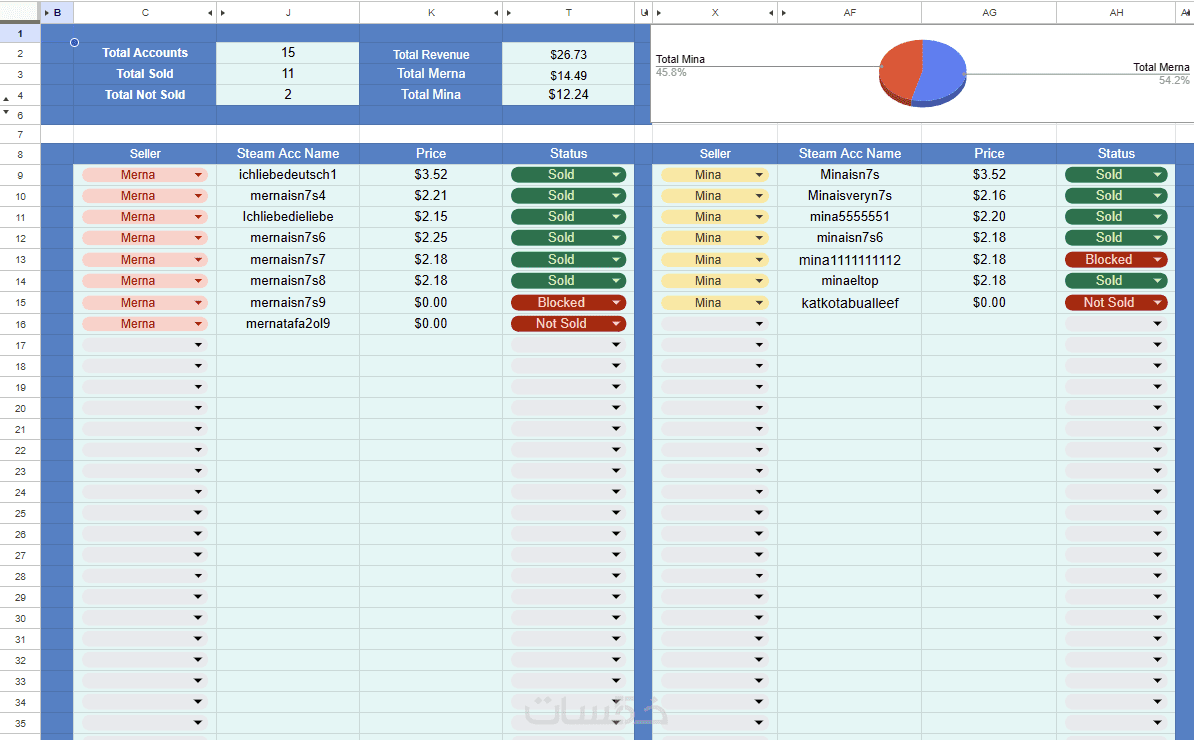The image size is (1194, 740).
Task: Select the Total Accounts value 15
Action: tap(288, 53)
